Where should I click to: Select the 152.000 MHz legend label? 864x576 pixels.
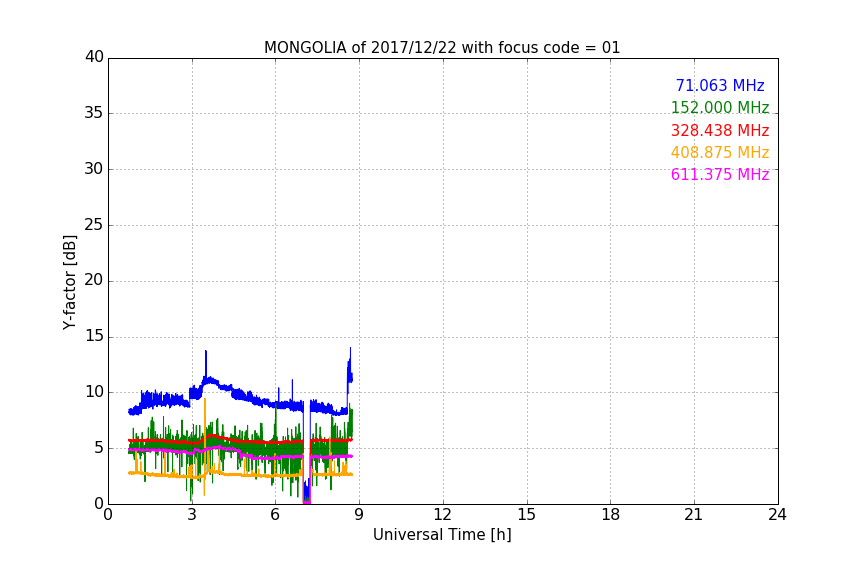(x=720, y=108)
